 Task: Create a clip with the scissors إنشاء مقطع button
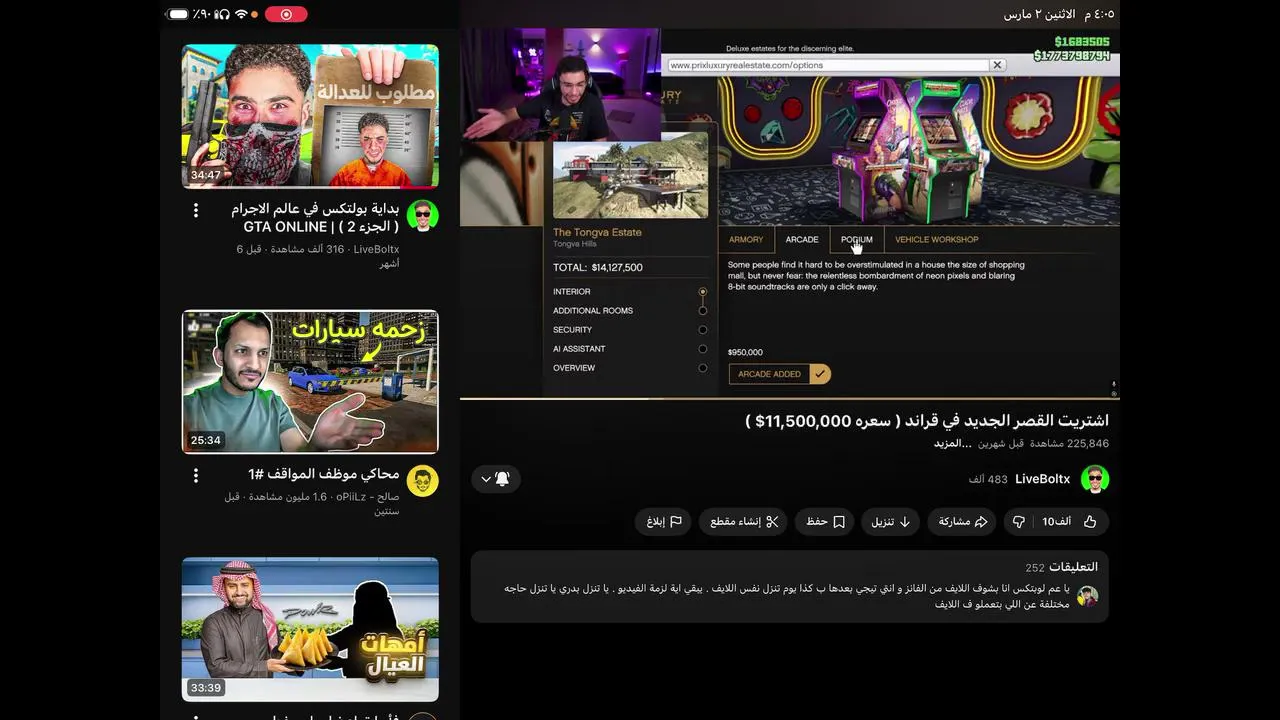(744, 522)
